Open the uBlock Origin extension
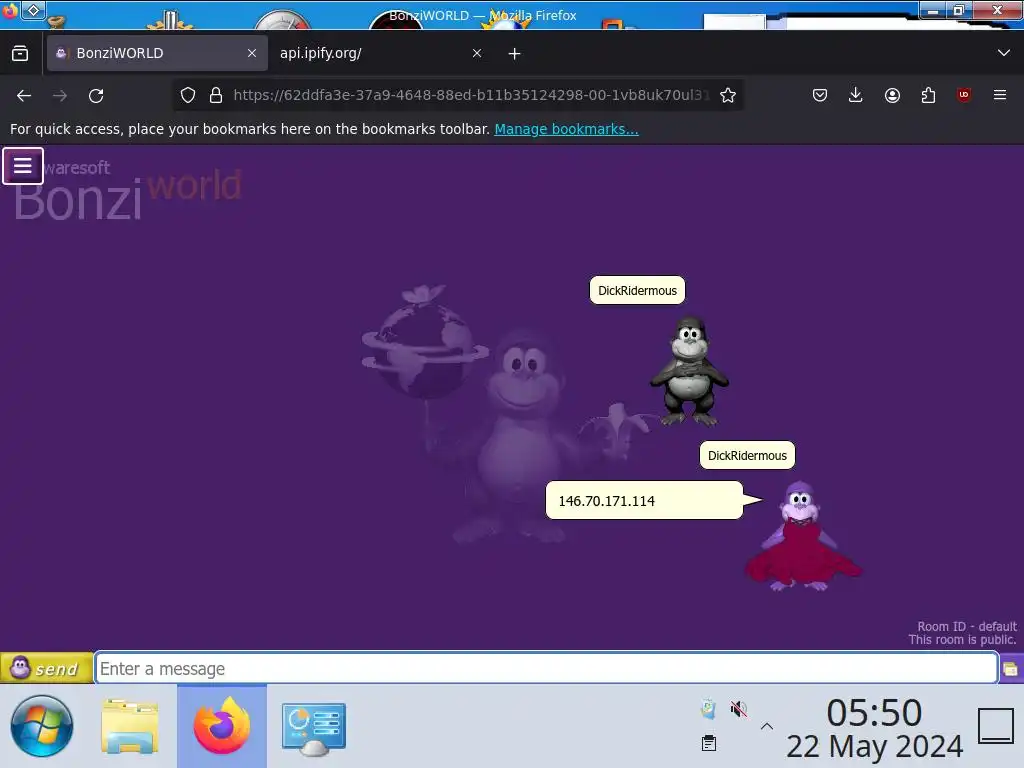The image size is (1024, 768). click(x=964, y=95)
